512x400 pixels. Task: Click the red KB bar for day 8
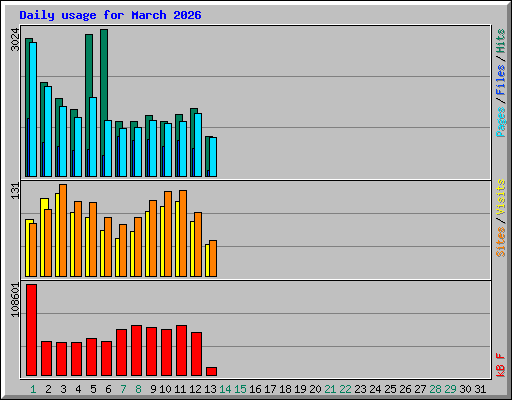137,350
